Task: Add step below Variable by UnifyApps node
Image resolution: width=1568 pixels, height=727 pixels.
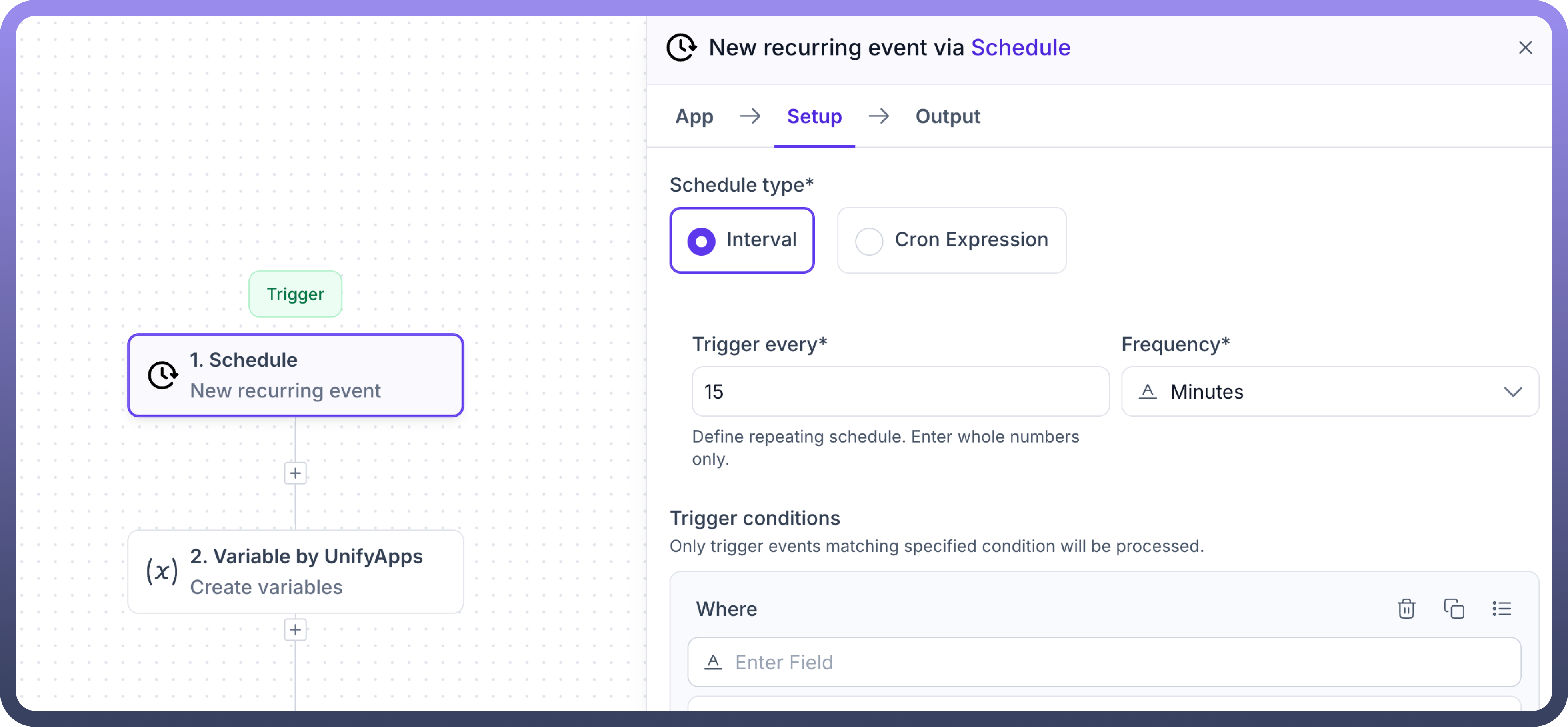Action: [x=295, y=630]
